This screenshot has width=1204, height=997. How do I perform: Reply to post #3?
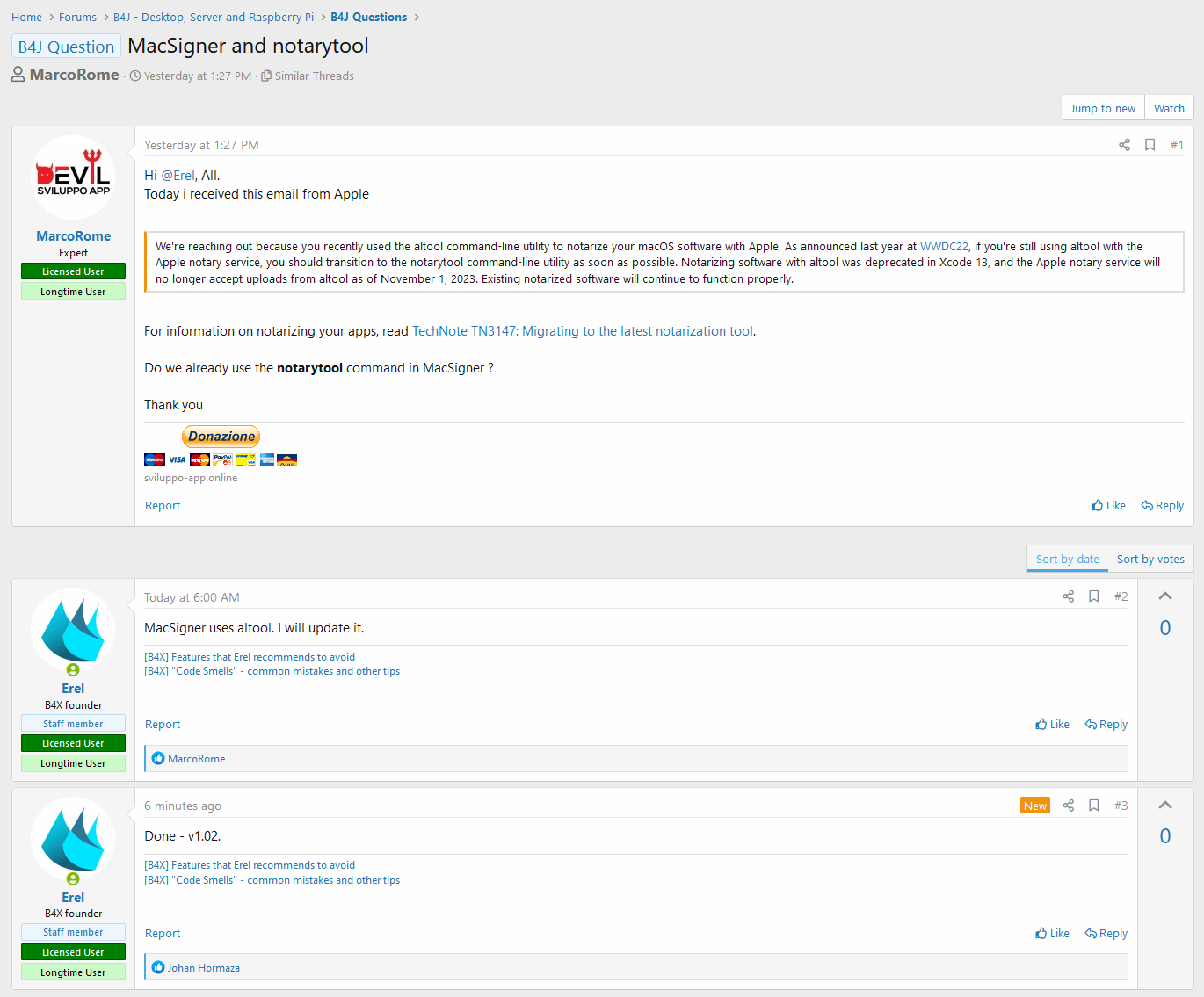1106,934
